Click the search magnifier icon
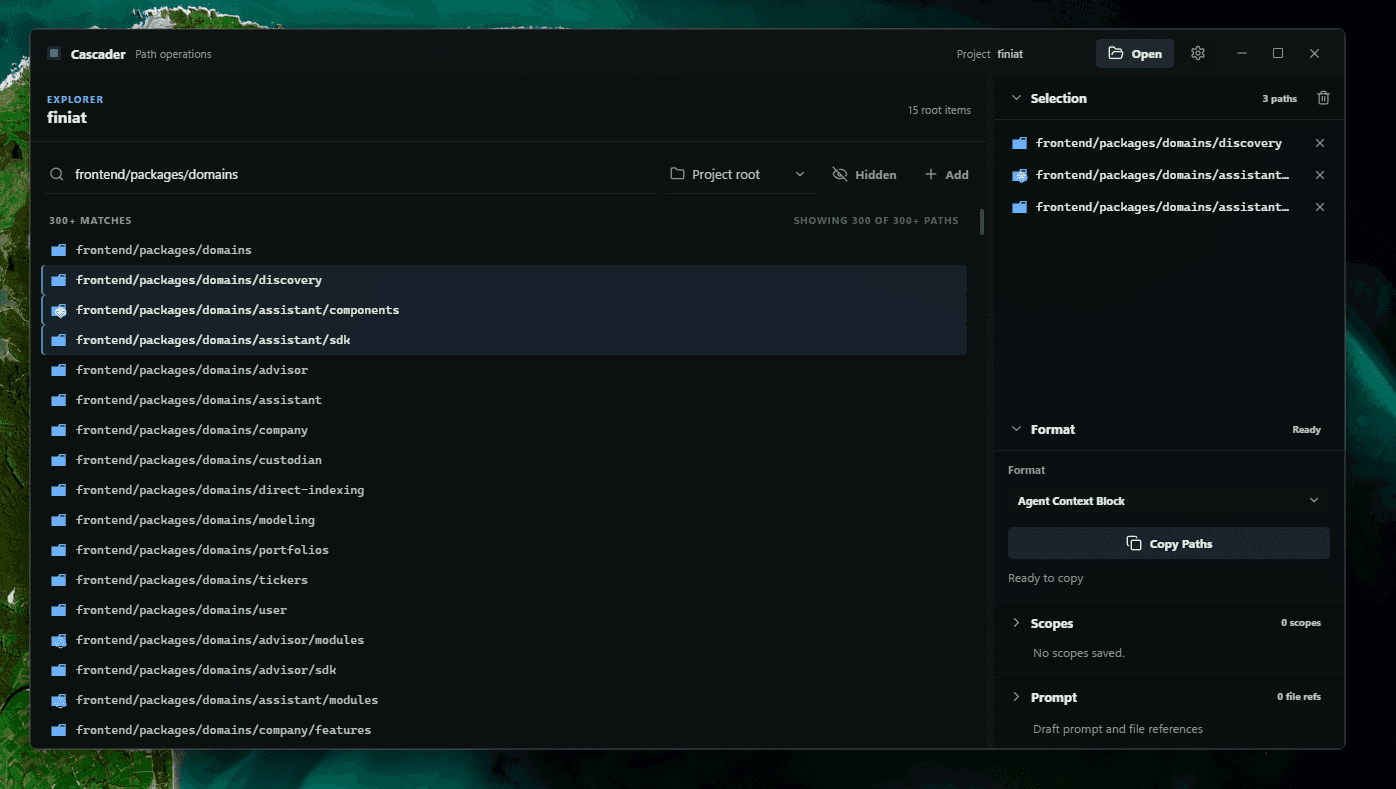Viewport: 1396px width, 789px height. point(58,174)
